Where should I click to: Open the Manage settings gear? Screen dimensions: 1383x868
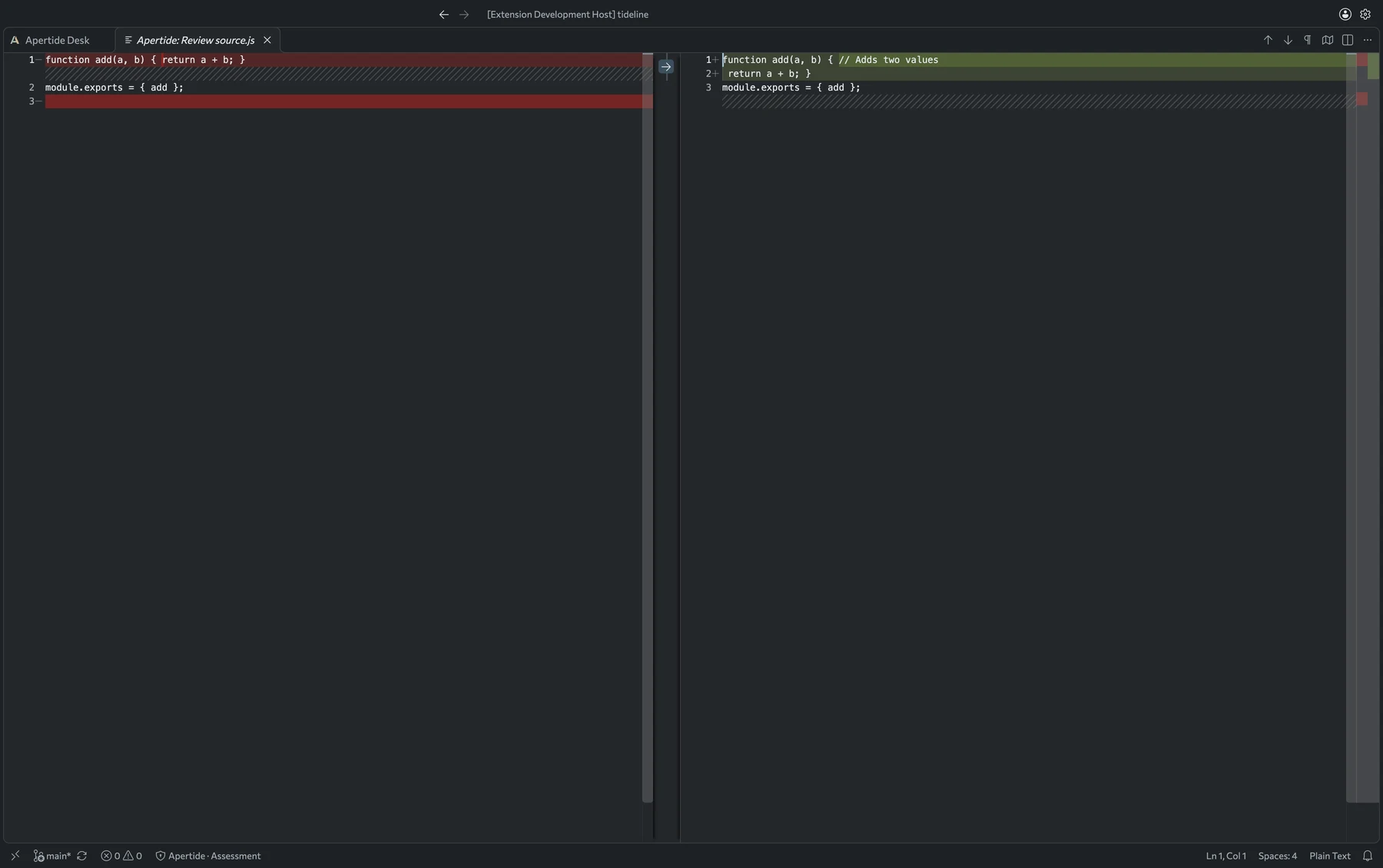(x=1365, y=15)
